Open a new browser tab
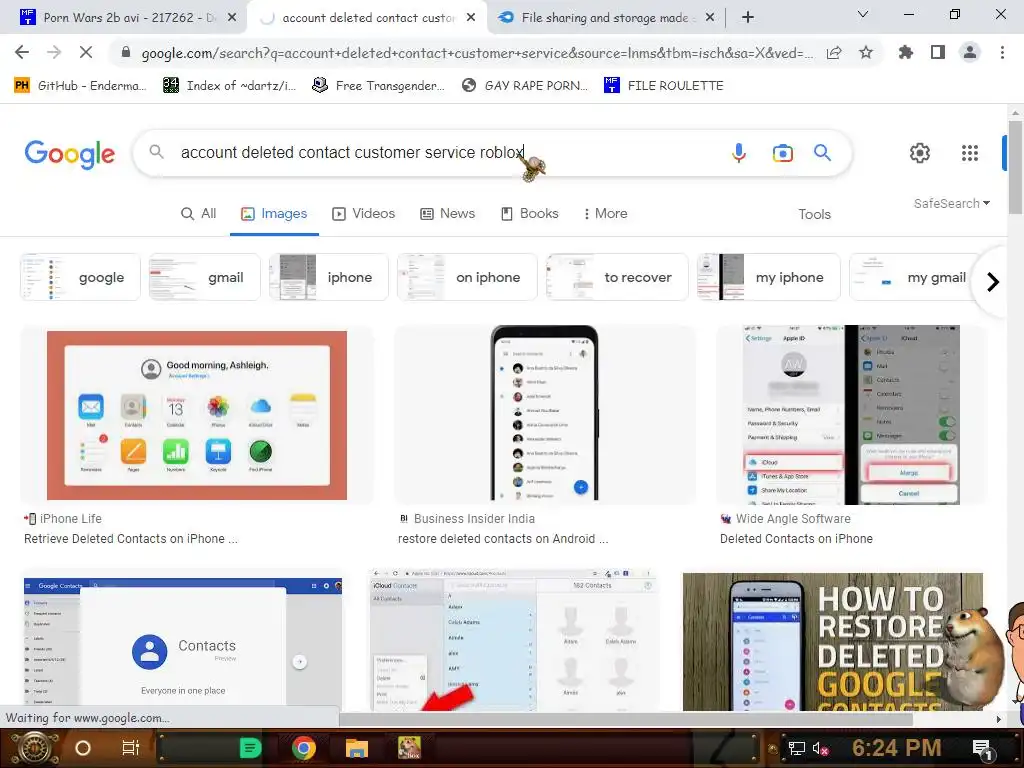Viewport: 1024px width, 768px height. pyautogui.click(x=748, y=18)
